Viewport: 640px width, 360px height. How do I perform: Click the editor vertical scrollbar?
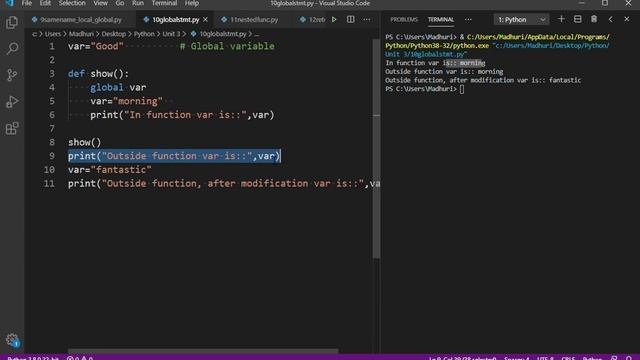376,148
